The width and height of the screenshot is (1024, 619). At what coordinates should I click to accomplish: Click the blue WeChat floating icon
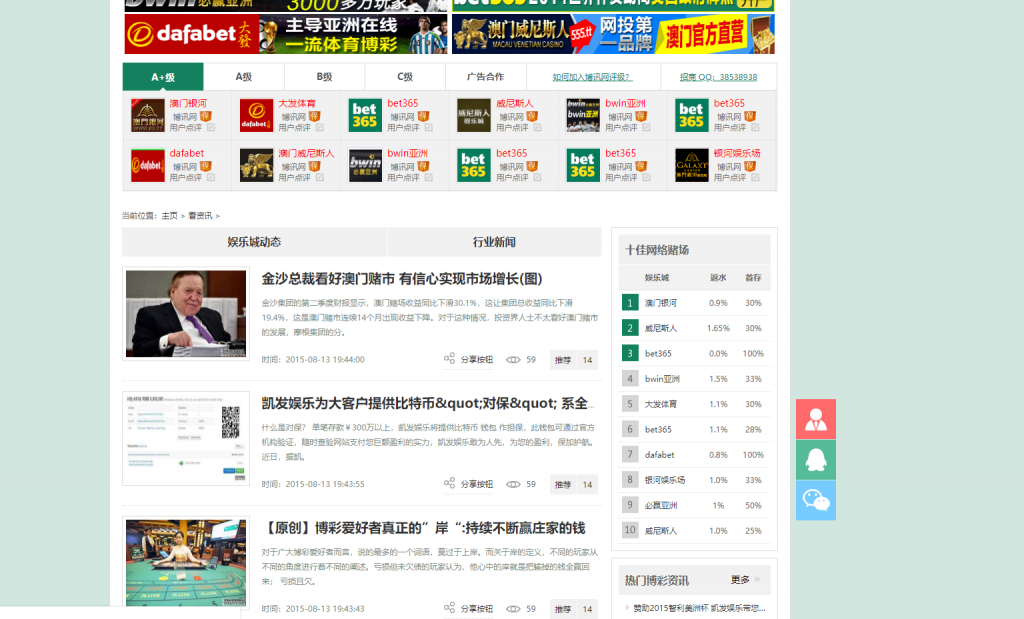(816, 500)
